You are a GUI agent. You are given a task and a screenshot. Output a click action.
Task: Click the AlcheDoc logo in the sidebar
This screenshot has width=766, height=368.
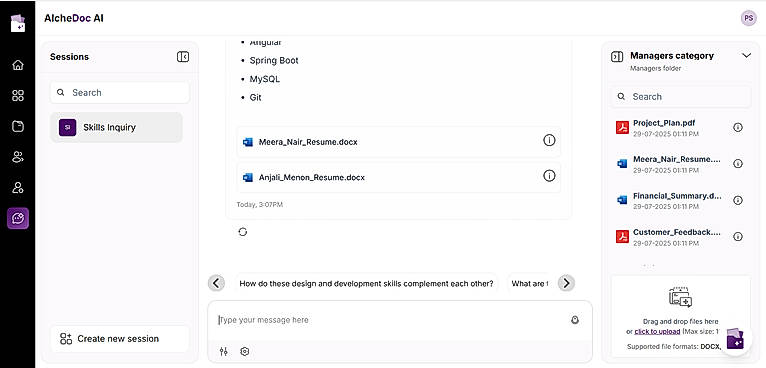point(18,22)
